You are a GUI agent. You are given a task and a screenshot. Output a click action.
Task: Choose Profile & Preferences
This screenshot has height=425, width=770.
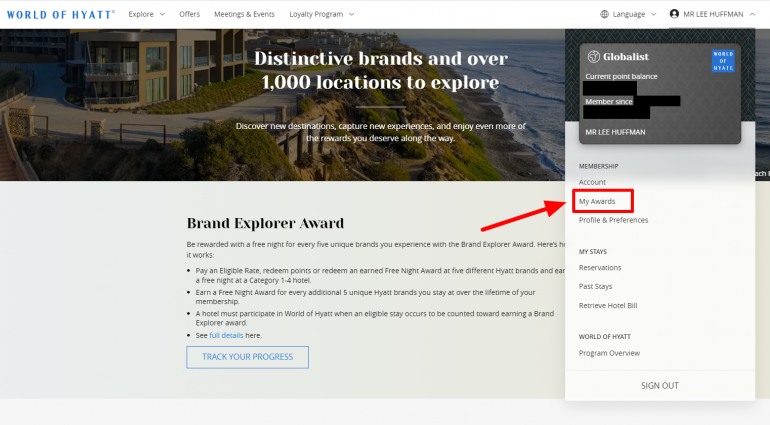(613, 220)
